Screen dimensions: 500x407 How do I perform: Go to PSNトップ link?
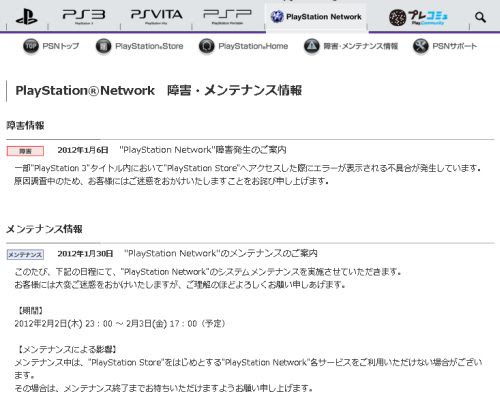coord(61,46)
